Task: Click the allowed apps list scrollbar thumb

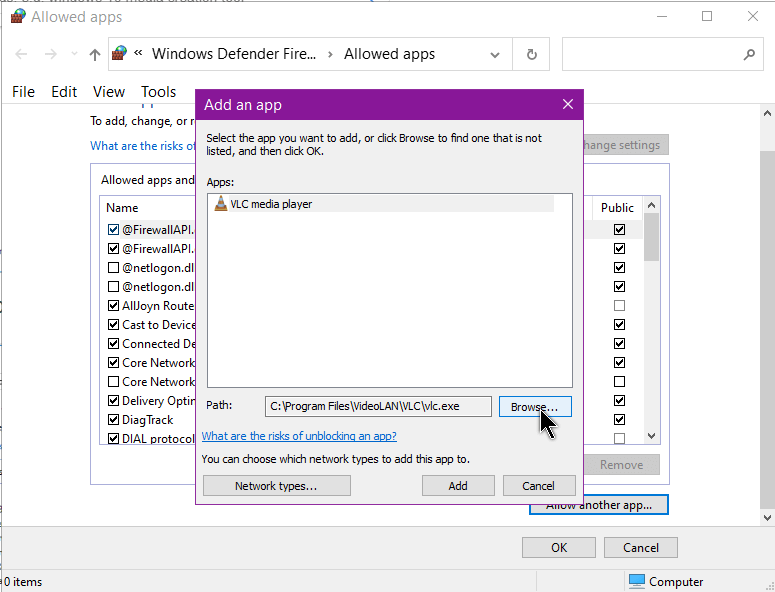Action: point(651,237)
